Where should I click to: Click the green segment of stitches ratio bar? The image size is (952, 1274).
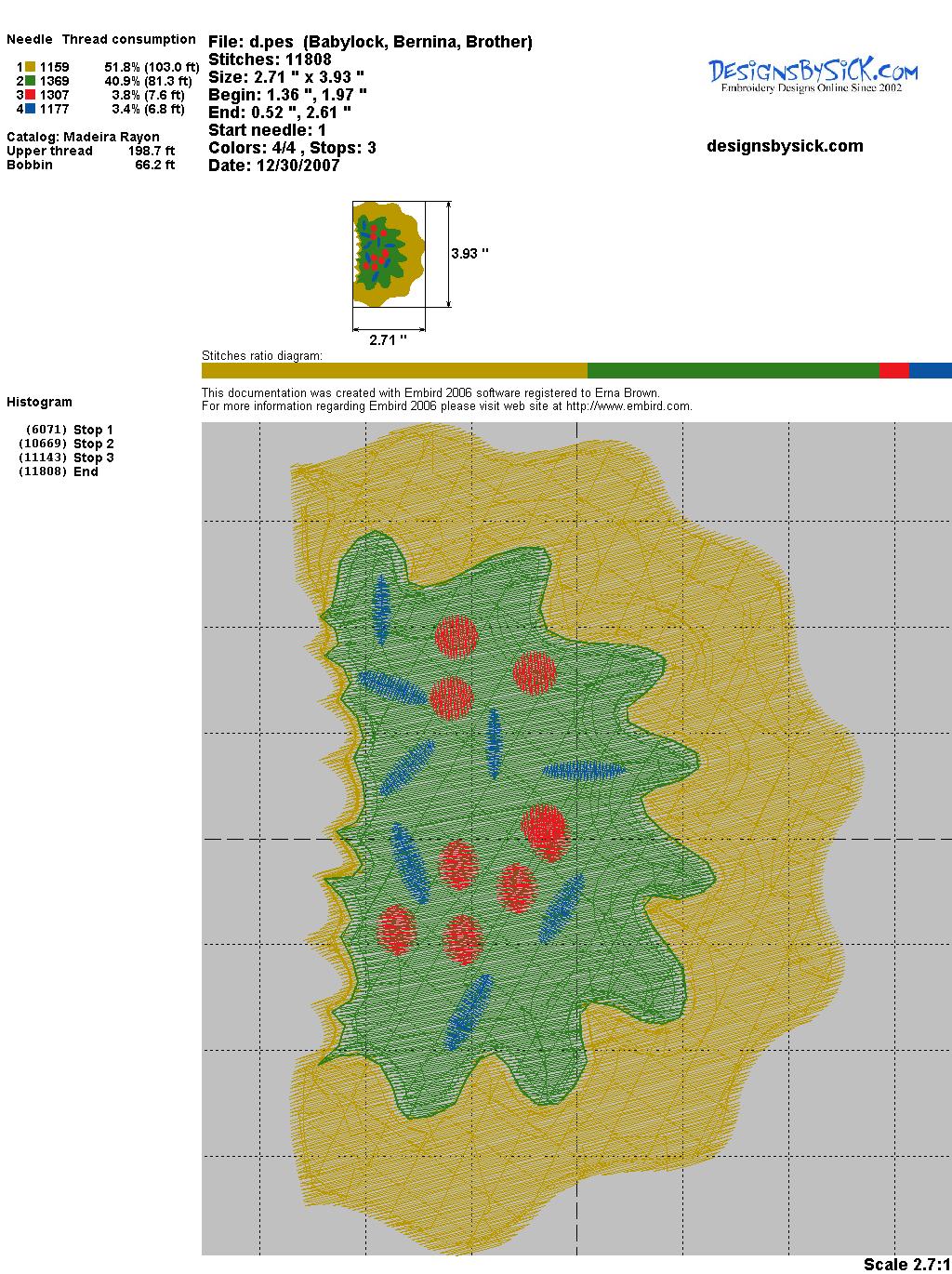pos(733,370)
